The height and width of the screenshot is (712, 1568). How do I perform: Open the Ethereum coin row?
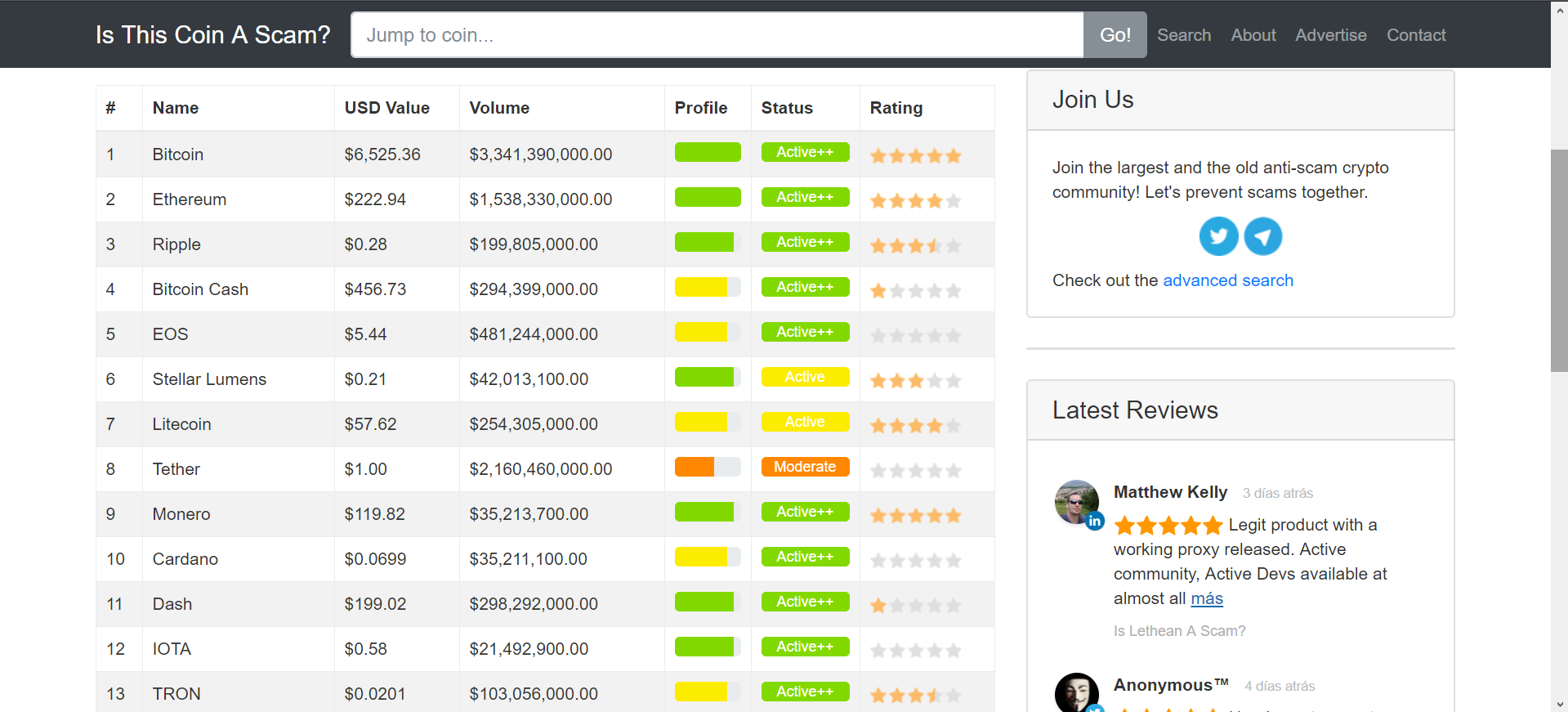tap(545, 199)
